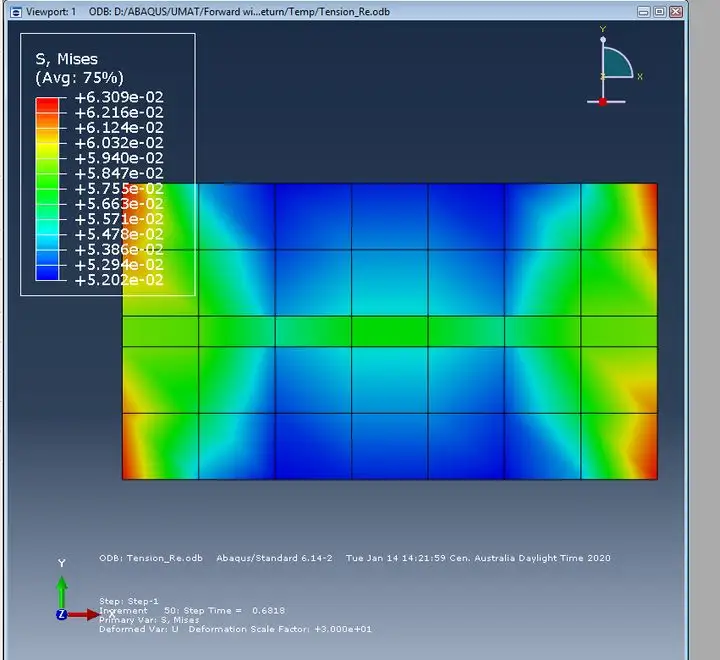Click the blue Z circle of the orientation triad
Image resolution: width=720 pixels, height=660 pixels.
pyautogui.click(x=62, y=615)
